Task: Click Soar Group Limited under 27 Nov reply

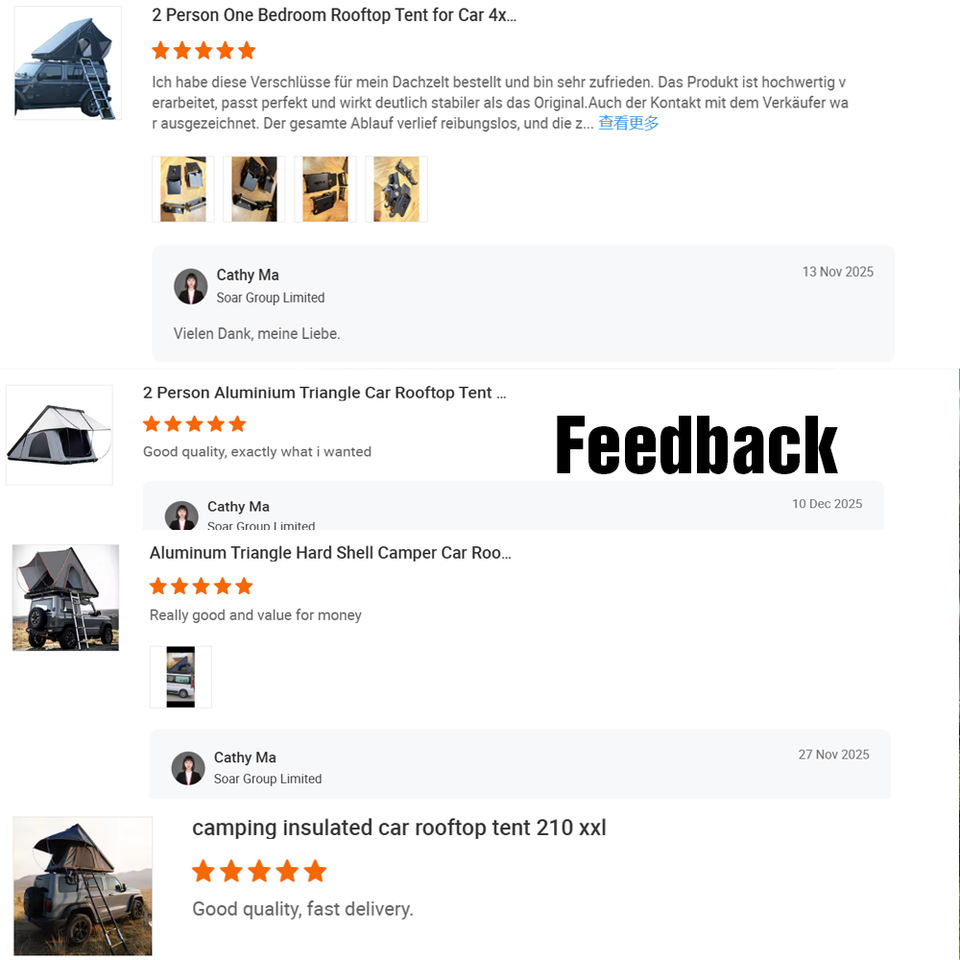Action: click(268, 779)
